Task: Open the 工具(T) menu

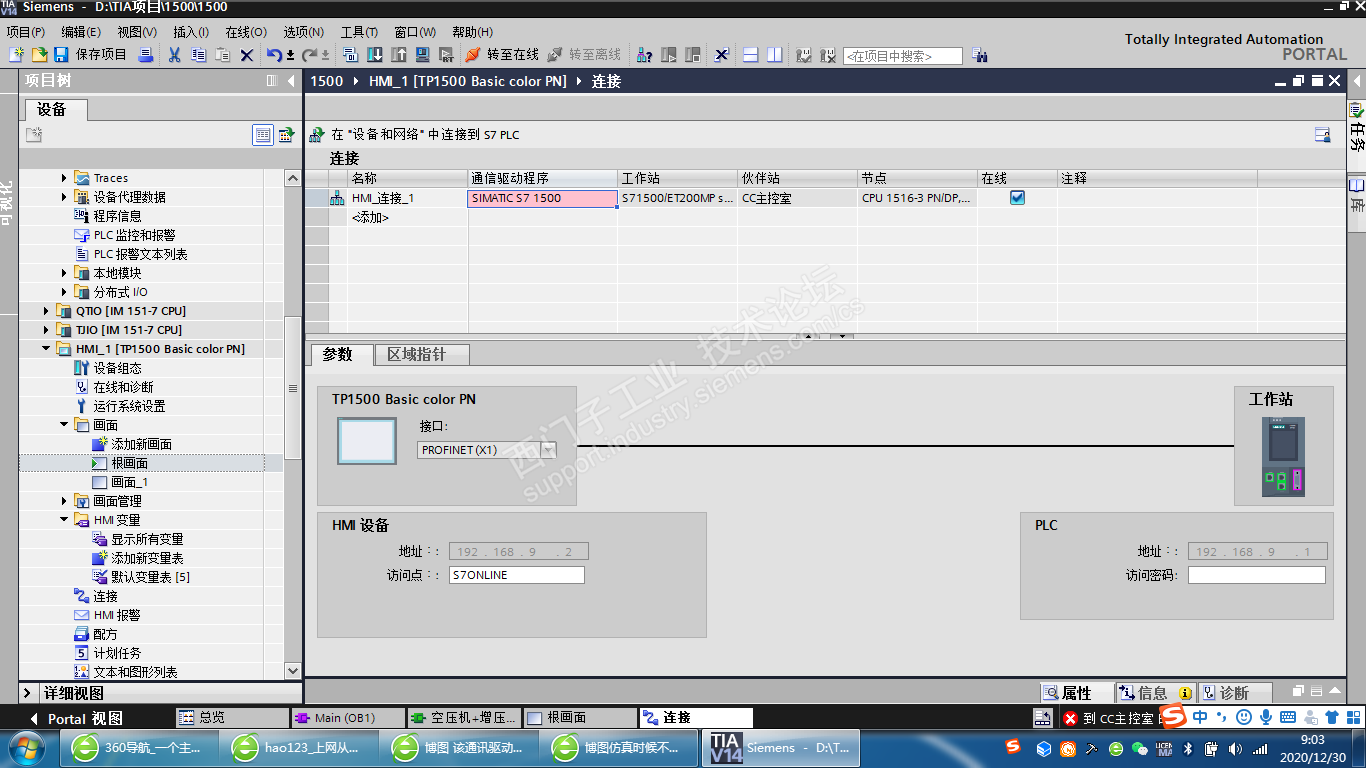Action: coord(359,32)
